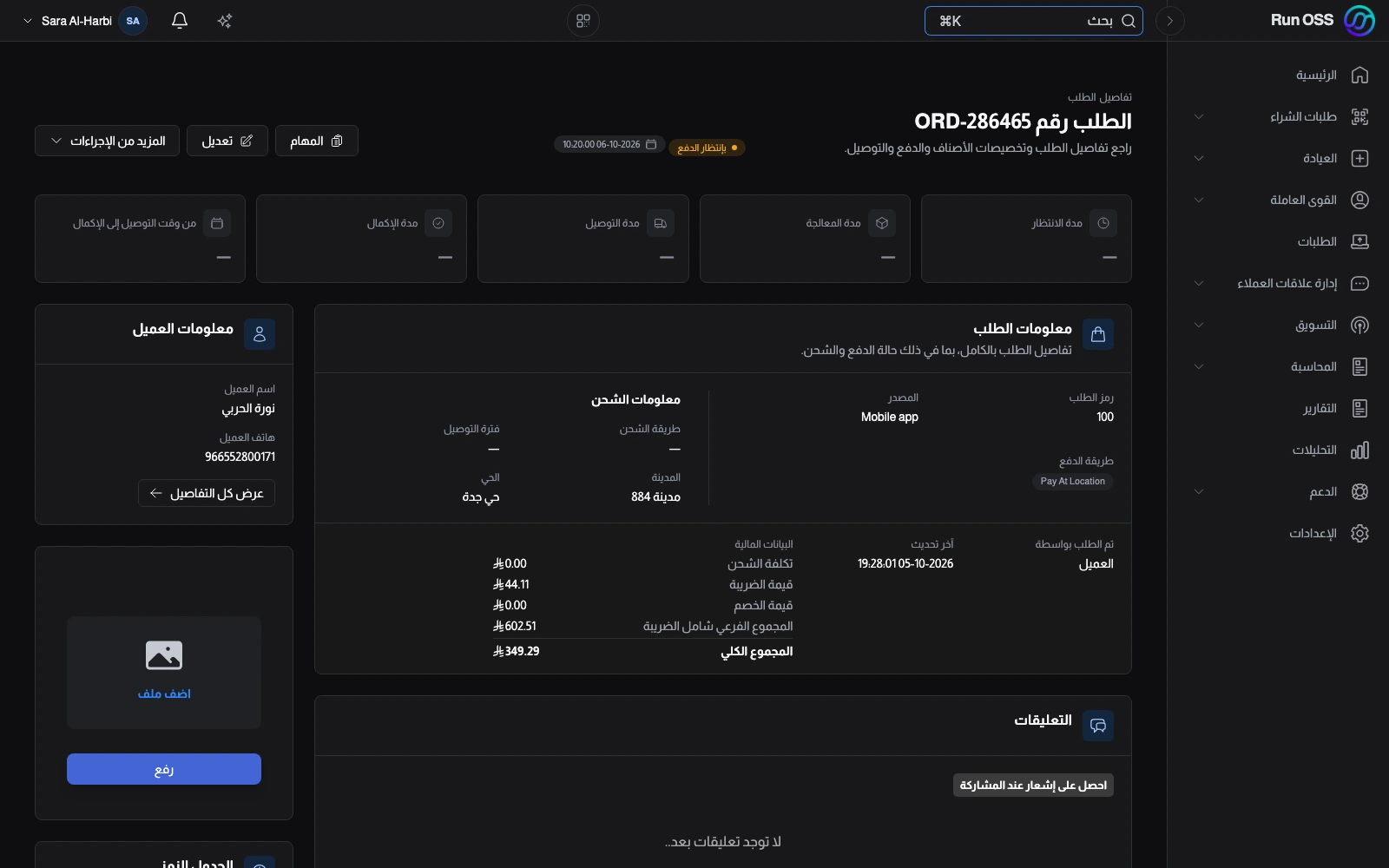Click the search magnifier icon
1389x868 pixels.
coord(1129,21)
